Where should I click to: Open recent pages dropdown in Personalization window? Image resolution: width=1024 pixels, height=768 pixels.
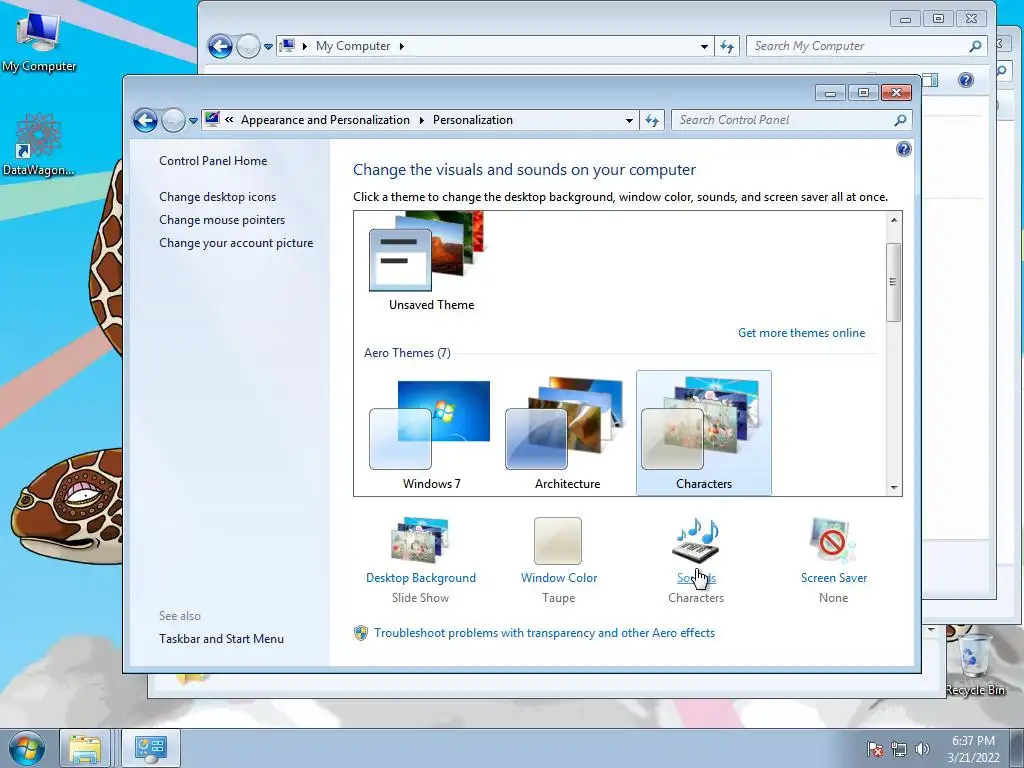click(193, 121)
